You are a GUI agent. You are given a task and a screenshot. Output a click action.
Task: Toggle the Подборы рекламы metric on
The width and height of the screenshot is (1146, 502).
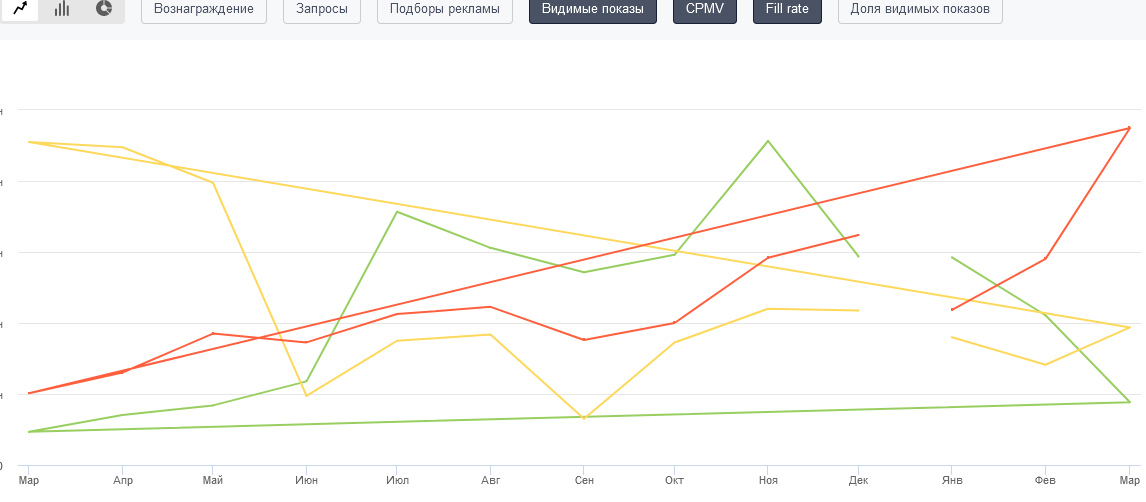[445, 9]
